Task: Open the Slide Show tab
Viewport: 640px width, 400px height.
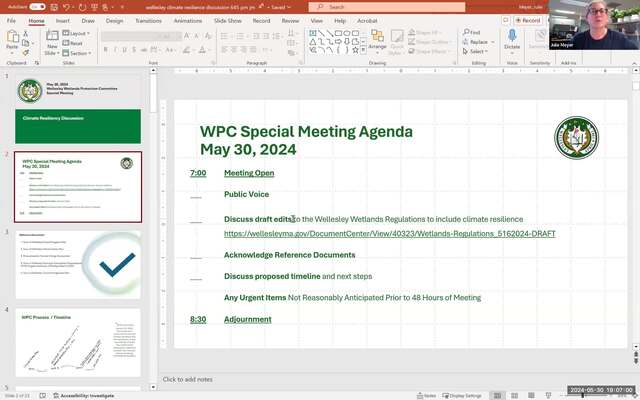Action: click(227, 20)
